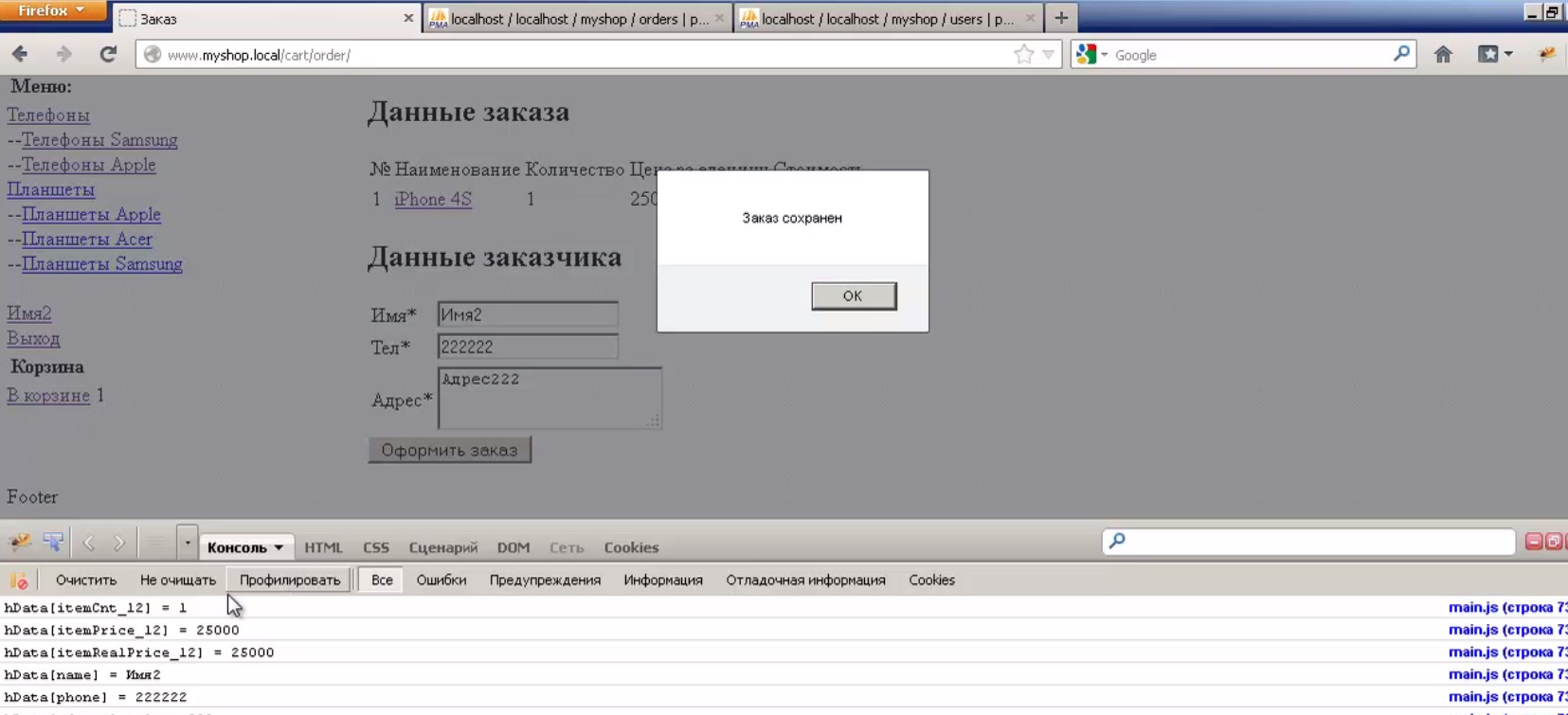Reload the page with the refresh icon

tap(108, 55)
